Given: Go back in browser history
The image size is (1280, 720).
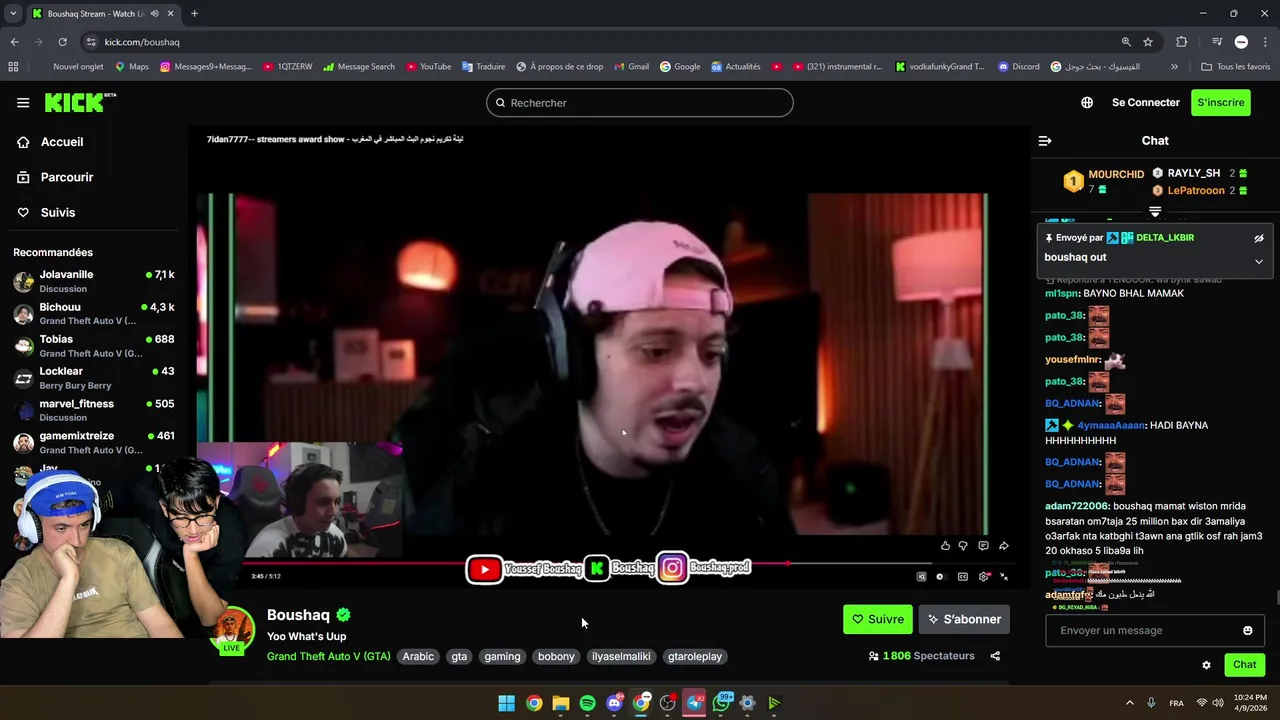Looking at the screenshot, I should pos(14,42).
